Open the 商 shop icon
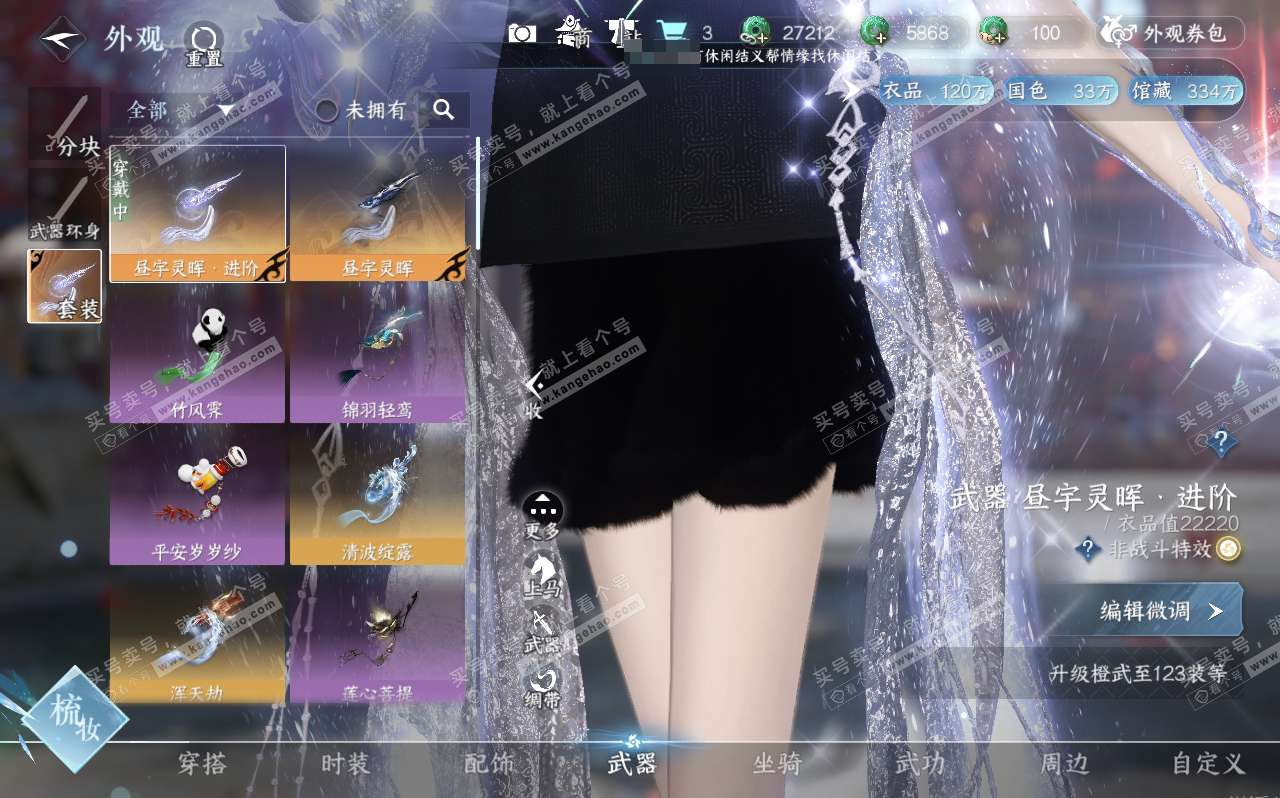Image resolution: width=1280 pixels, height=798 pixels. coord(574,32)
